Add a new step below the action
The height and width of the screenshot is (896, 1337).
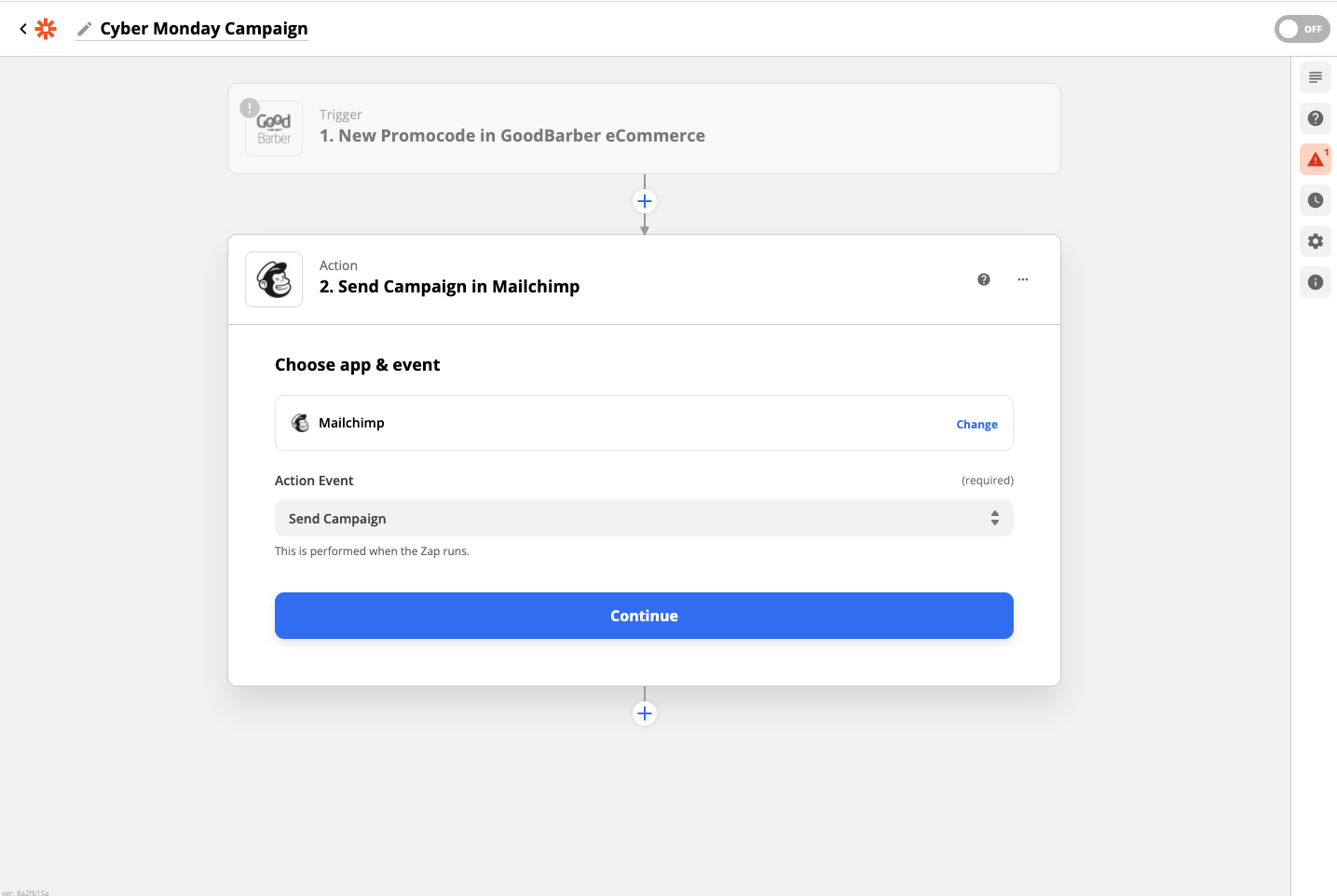(644, 713)
